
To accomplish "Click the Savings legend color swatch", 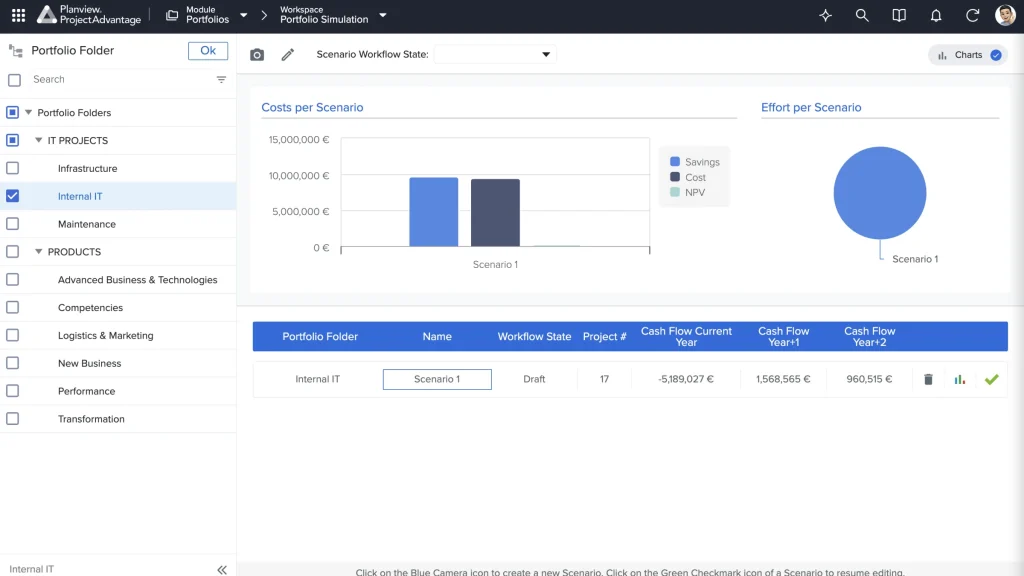I will 675,161.
